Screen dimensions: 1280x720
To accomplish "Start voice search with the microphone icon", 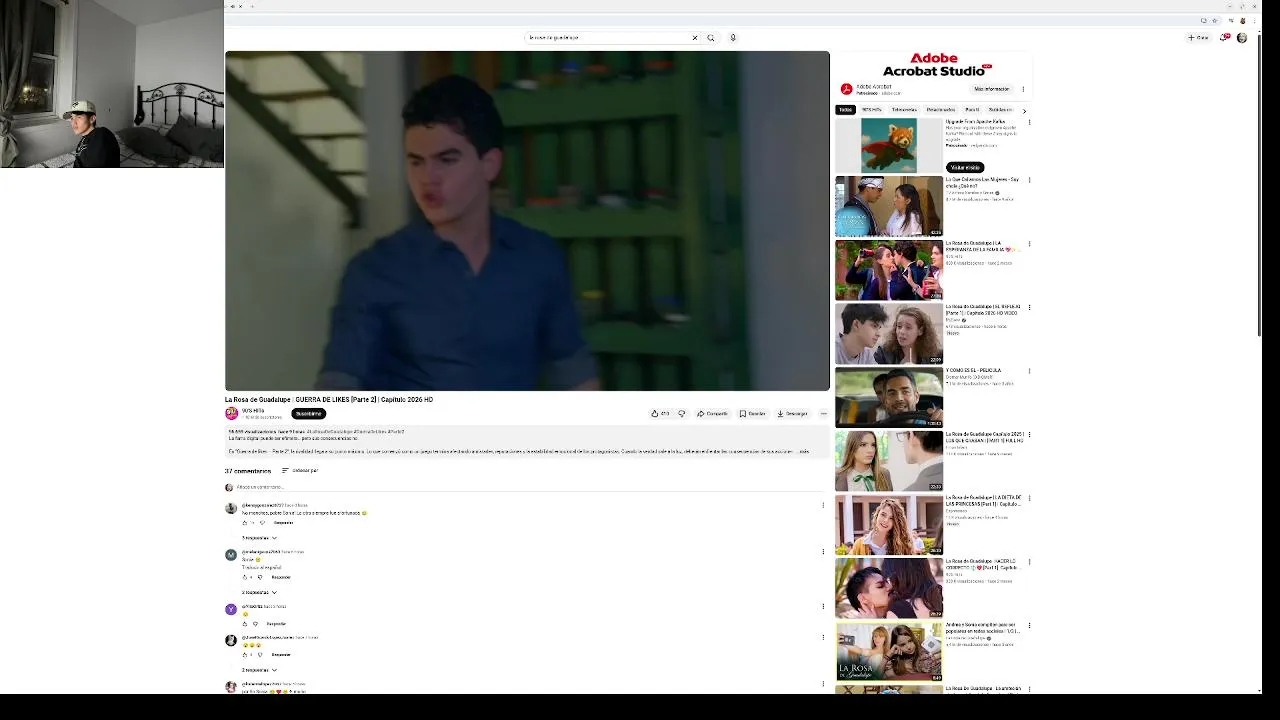I will (733, 38).
